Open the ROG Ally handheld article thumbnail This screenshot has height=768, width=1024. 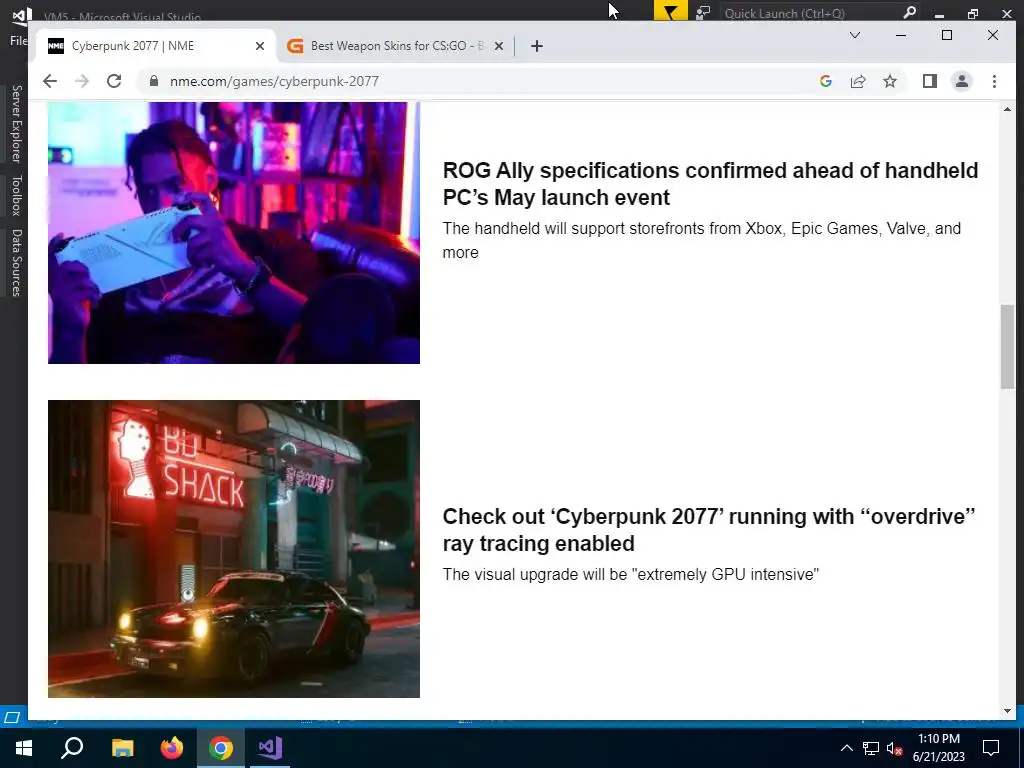pos(234,232)
